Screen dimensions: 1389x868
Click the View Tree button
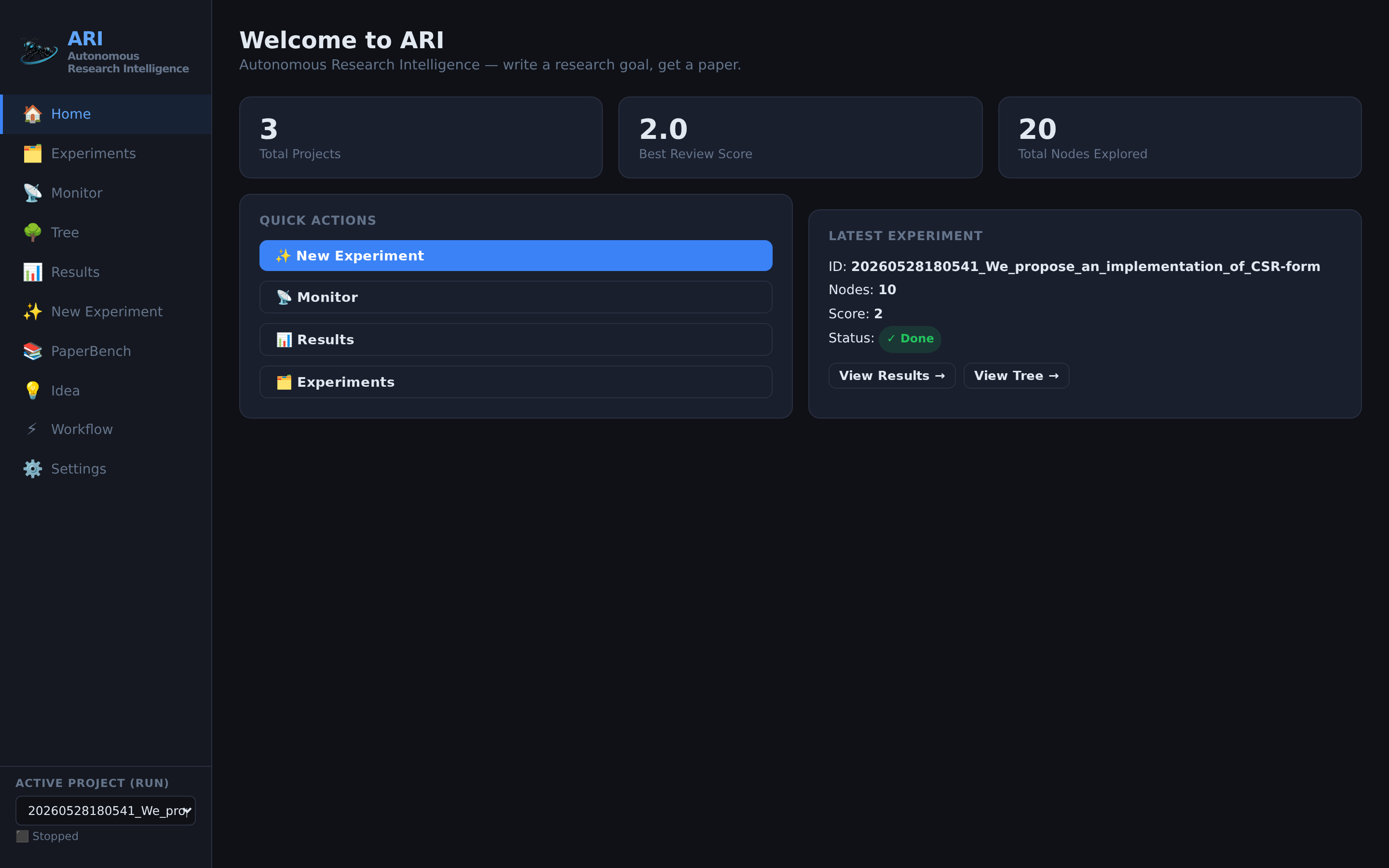[x=1016, y=376]
